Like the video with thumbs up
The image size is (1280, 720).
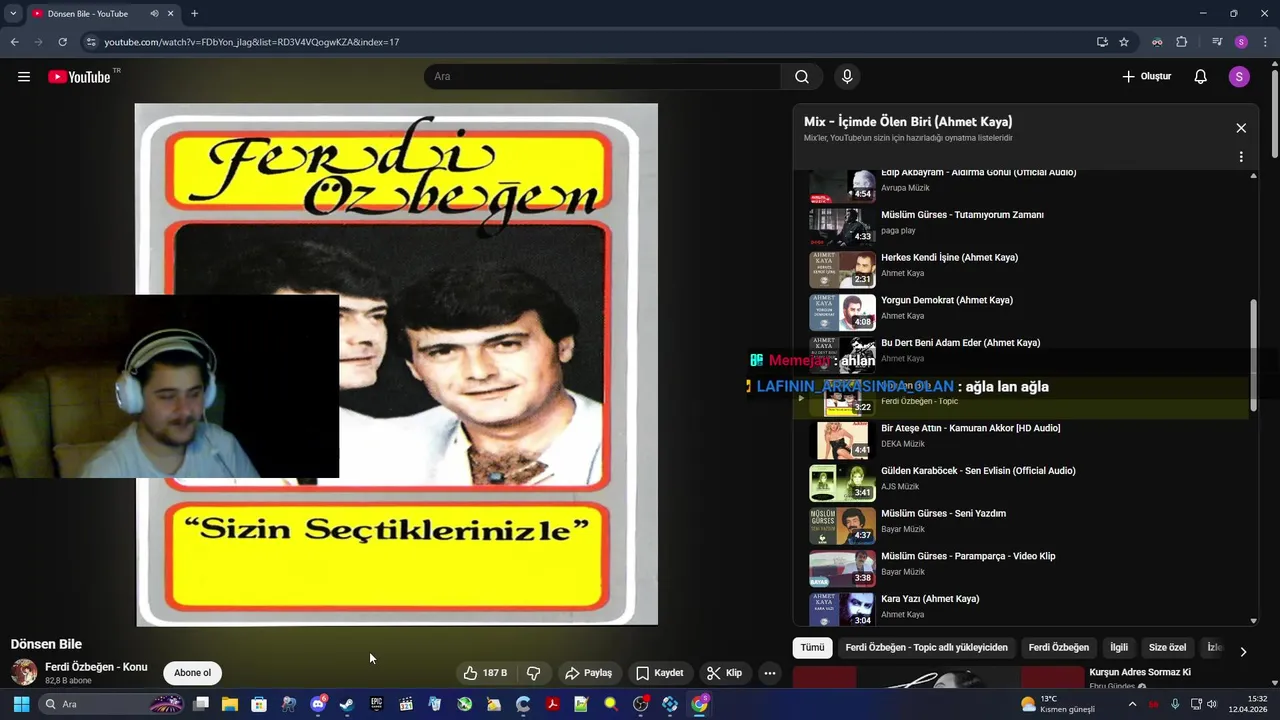[x=485, y=673]
